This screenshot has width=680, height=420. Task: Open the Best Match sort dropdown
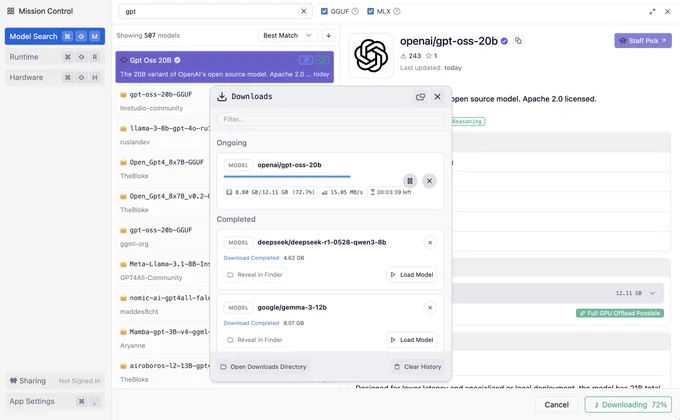click(288, 35)
